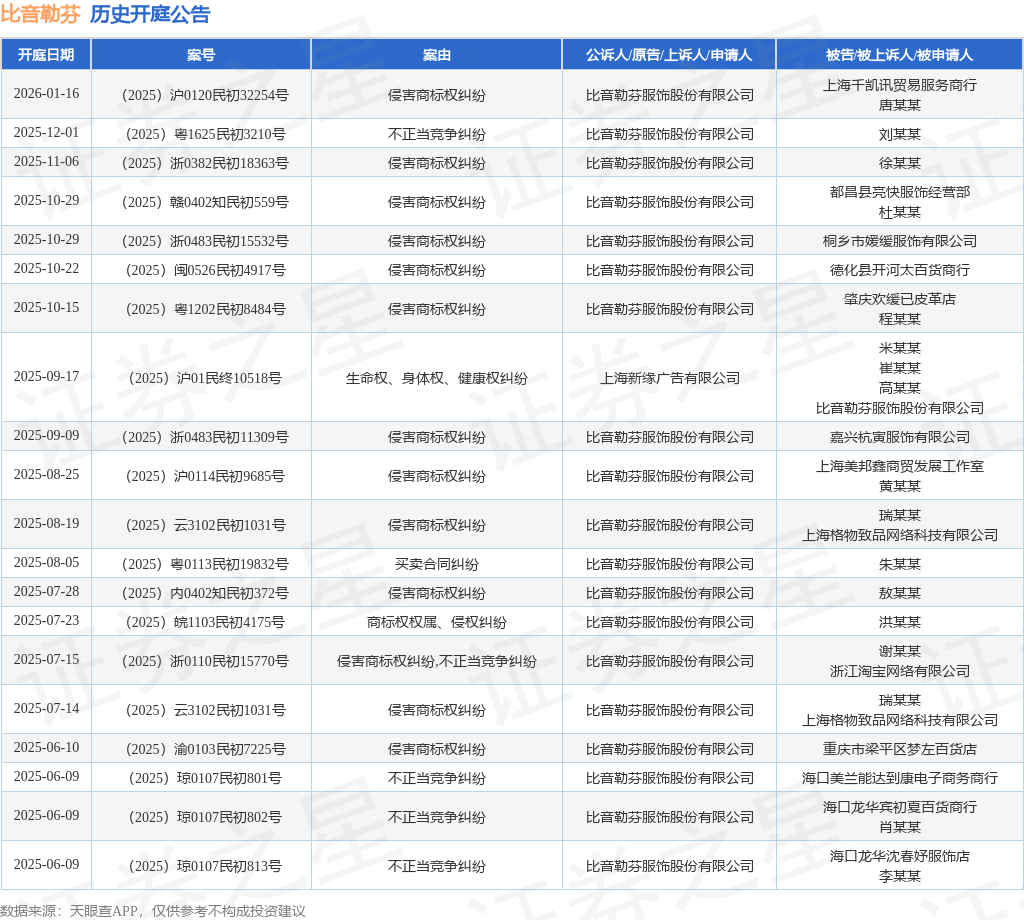Select case 粤1625民初3210号
Image resolution: width=1024 pixels, height=920 pixels.
click(205, 135)
